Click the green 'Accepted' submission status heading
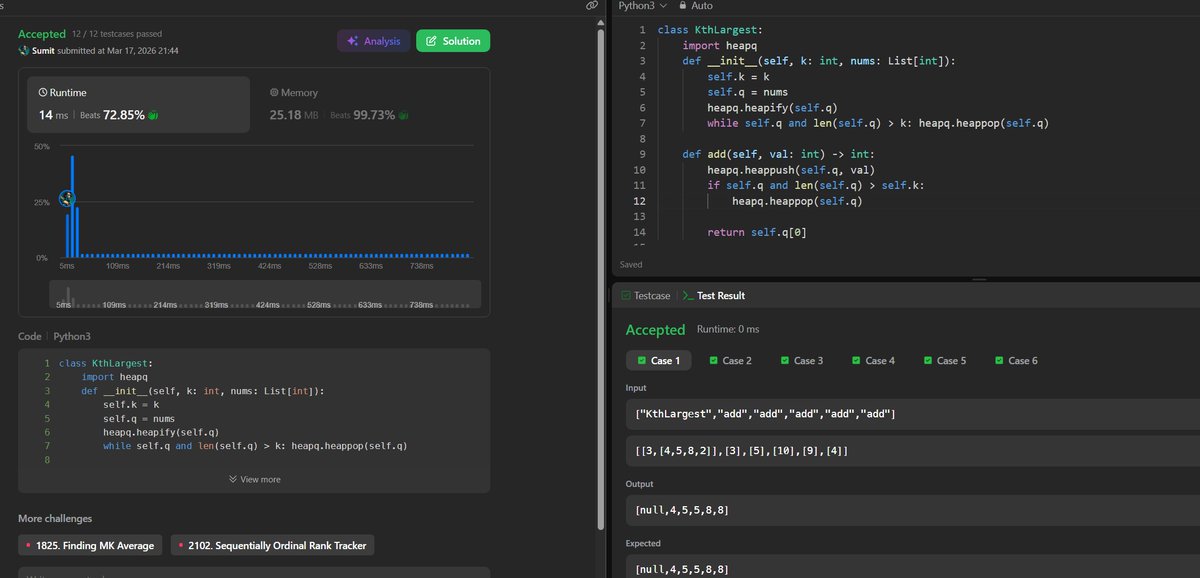This screenshot has width=1200, height=578. coord(42,34)
